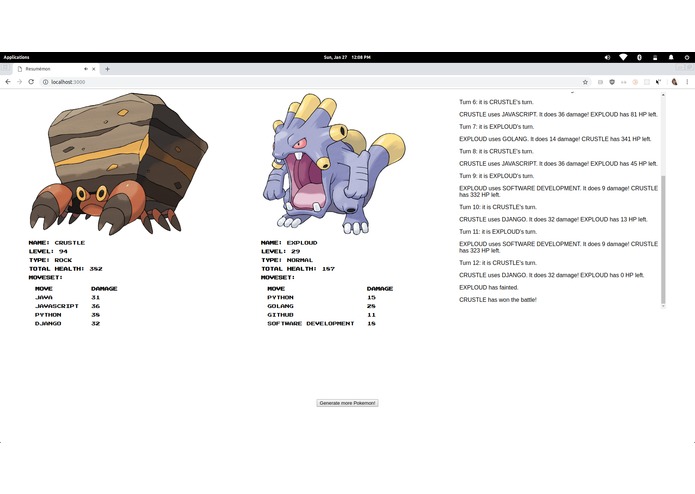Screen dimensions: 695x494
Task: Select "EXPLOUD has fainted." log line
Action: (488, 288)
